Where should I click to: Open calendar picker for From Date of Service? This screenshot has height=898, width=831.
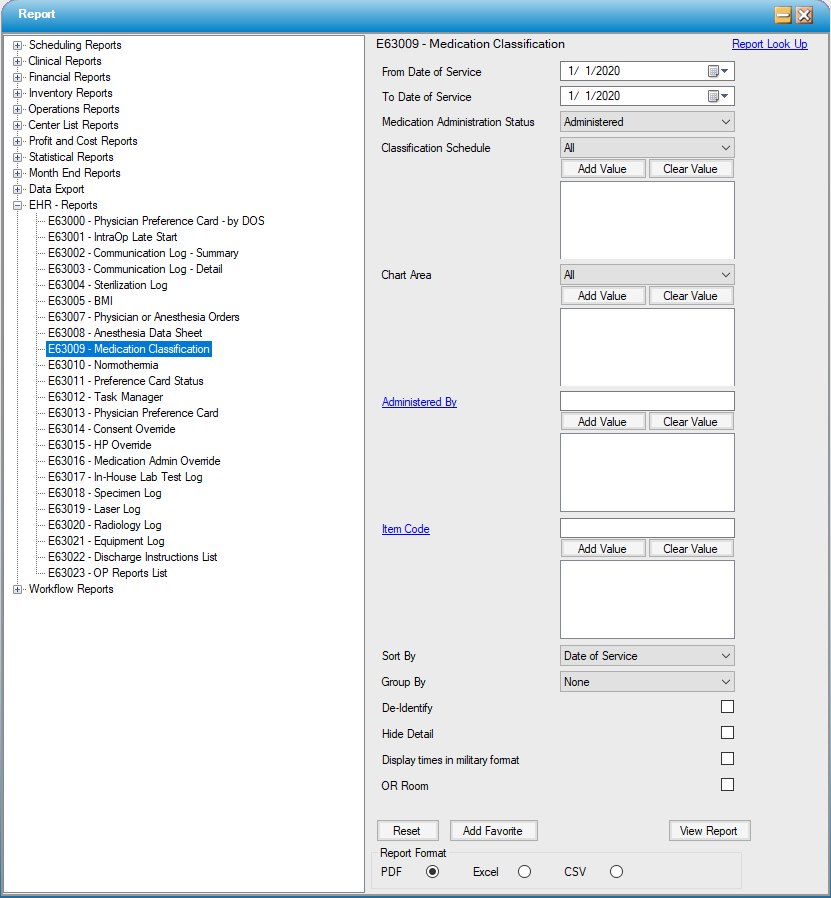(x=719, y=71)
